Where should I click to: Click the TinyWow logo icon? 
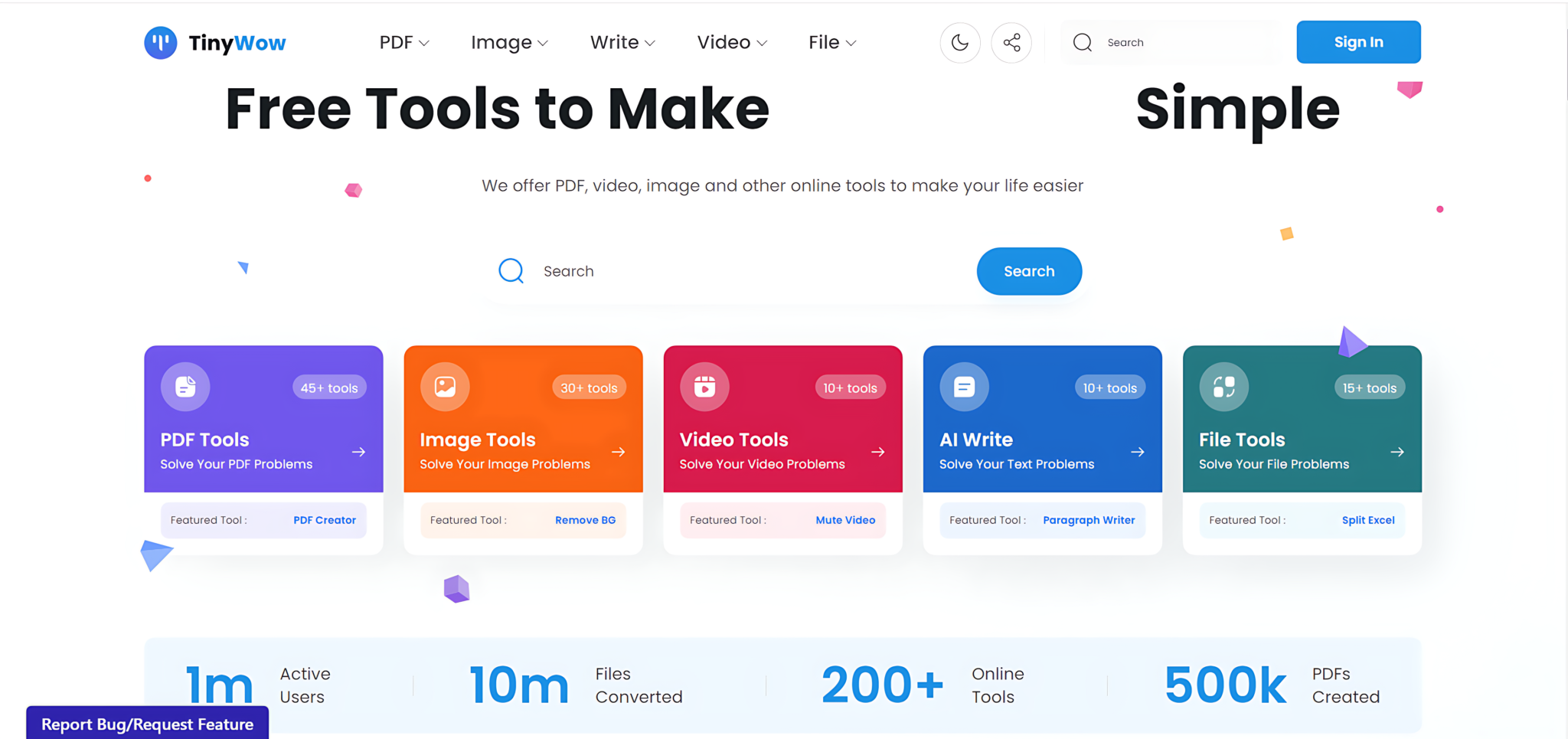[x=161, y=43]
